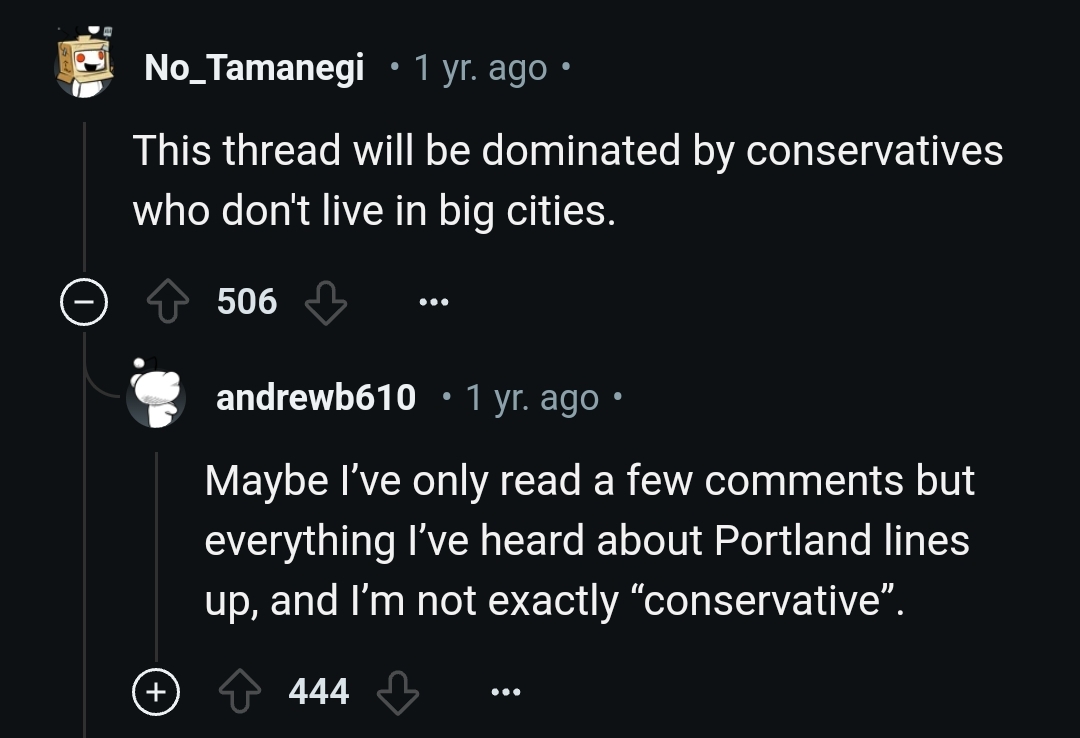
Task: Click the 506 vote score
Action: coord(247,302)
